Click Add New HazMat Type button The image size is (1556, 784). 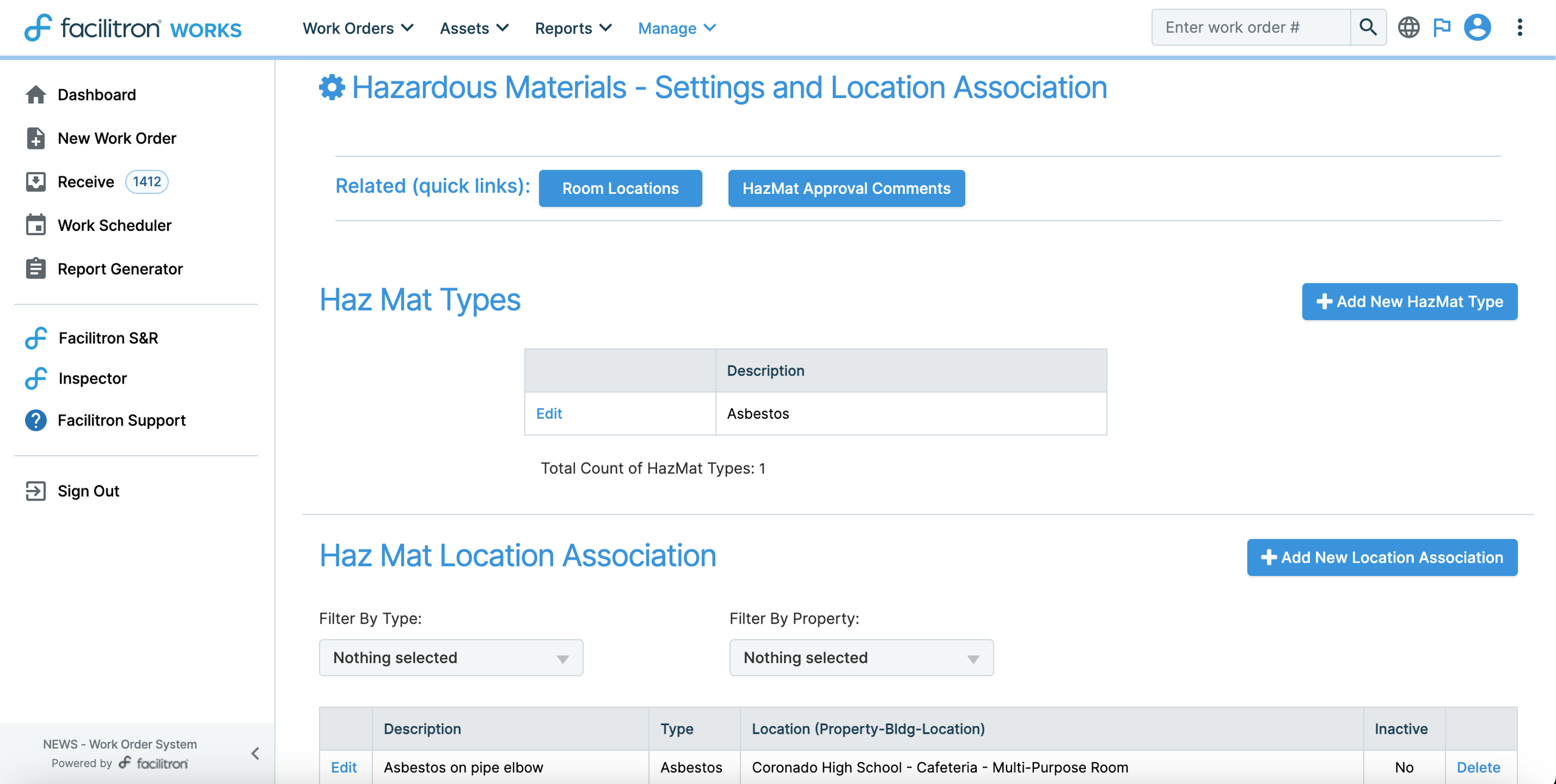coord(1409,301)
